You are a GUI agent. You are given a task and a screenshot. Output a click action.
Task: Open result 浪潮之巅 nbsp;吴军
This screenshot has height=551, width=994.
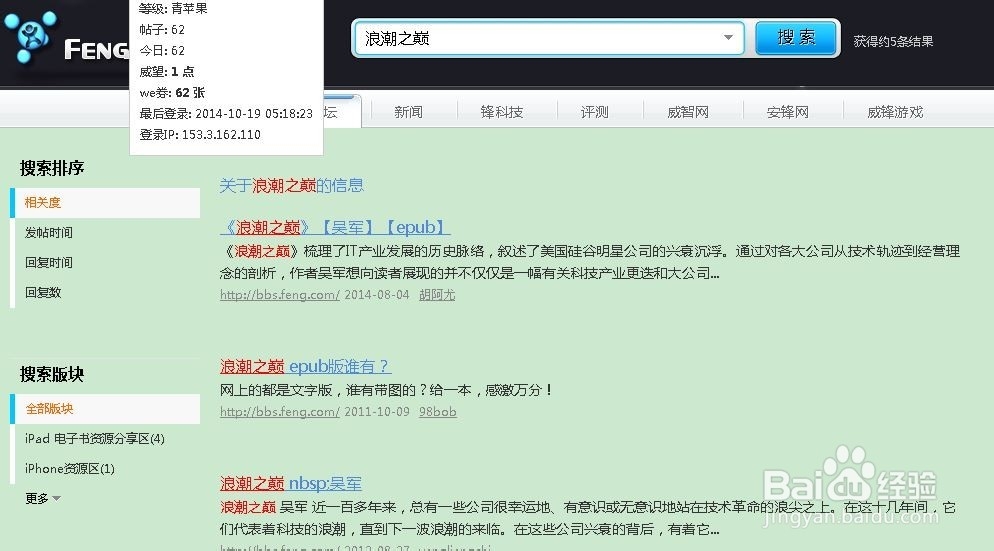[291, 484]
